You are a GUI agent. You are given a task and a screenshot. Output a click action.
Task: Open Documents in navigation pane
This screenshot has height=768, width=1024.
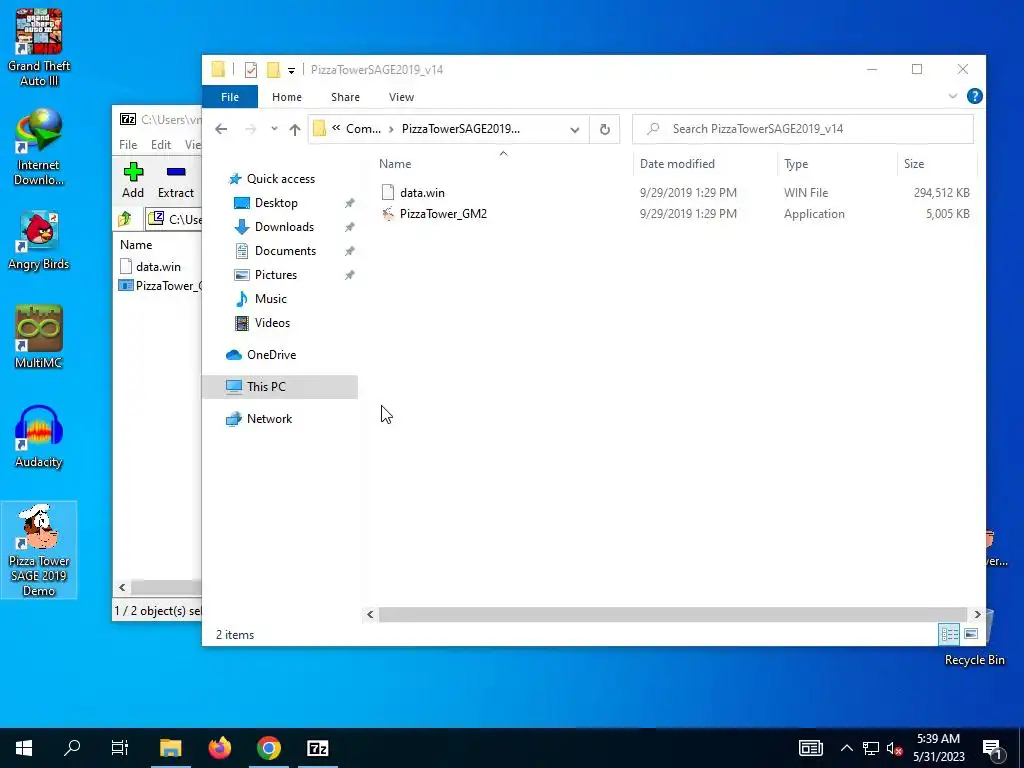tap(285, 251)
